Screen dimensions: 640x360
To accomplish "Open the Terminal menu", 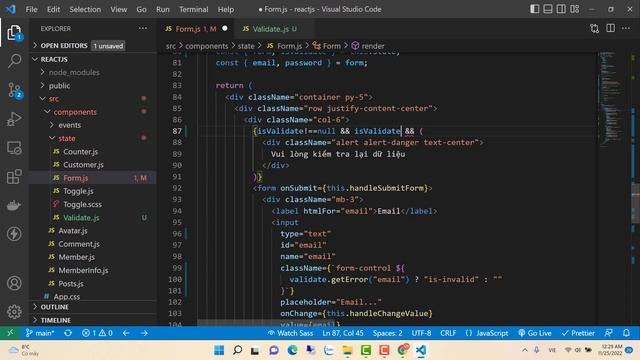I will (193, 9).
